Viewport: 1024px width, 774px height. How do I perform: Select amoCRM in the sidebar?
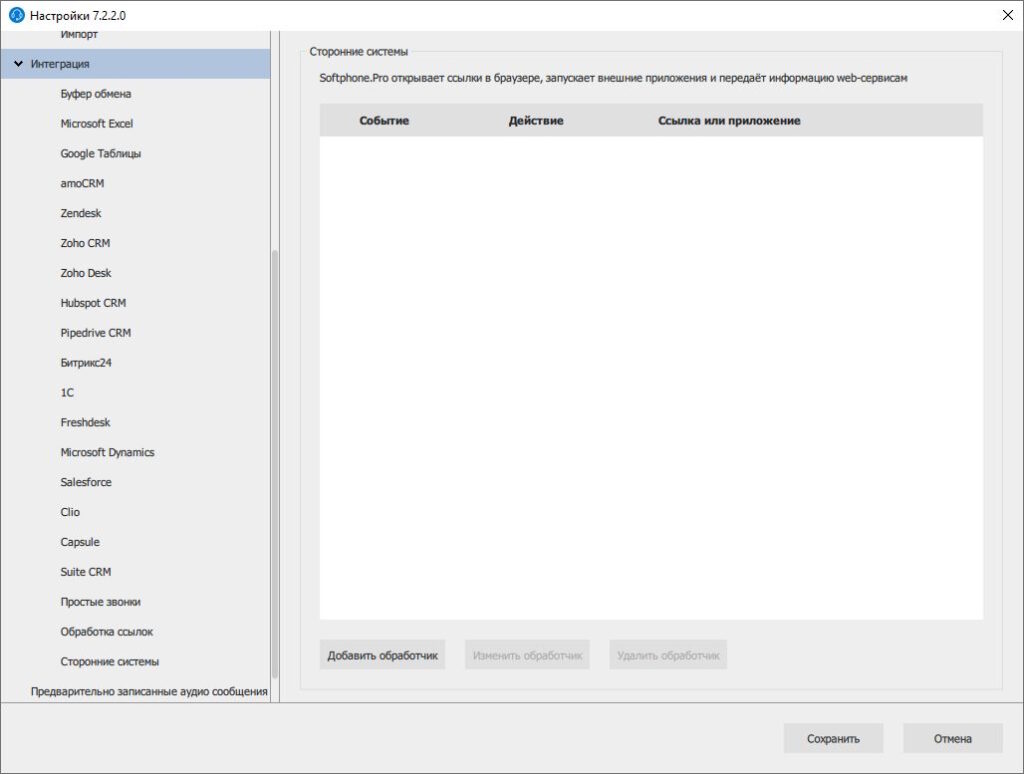(x=82, y=184)
